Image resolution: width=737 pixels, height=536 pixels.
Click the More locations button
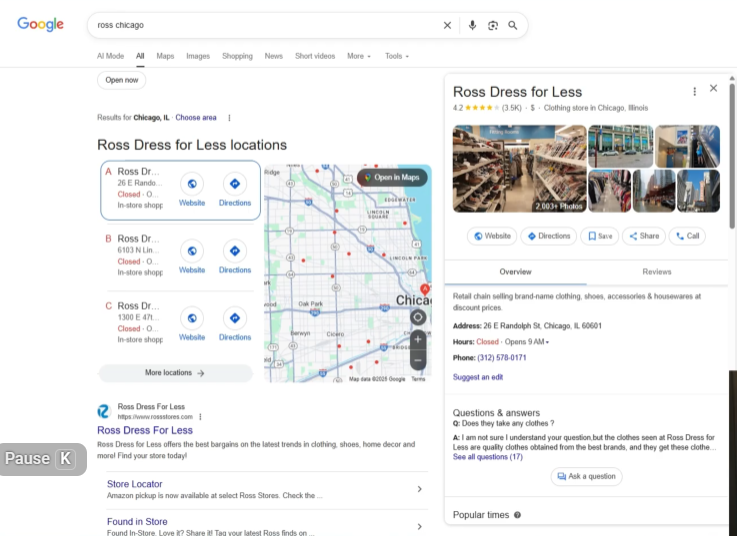tap(175, 373)
